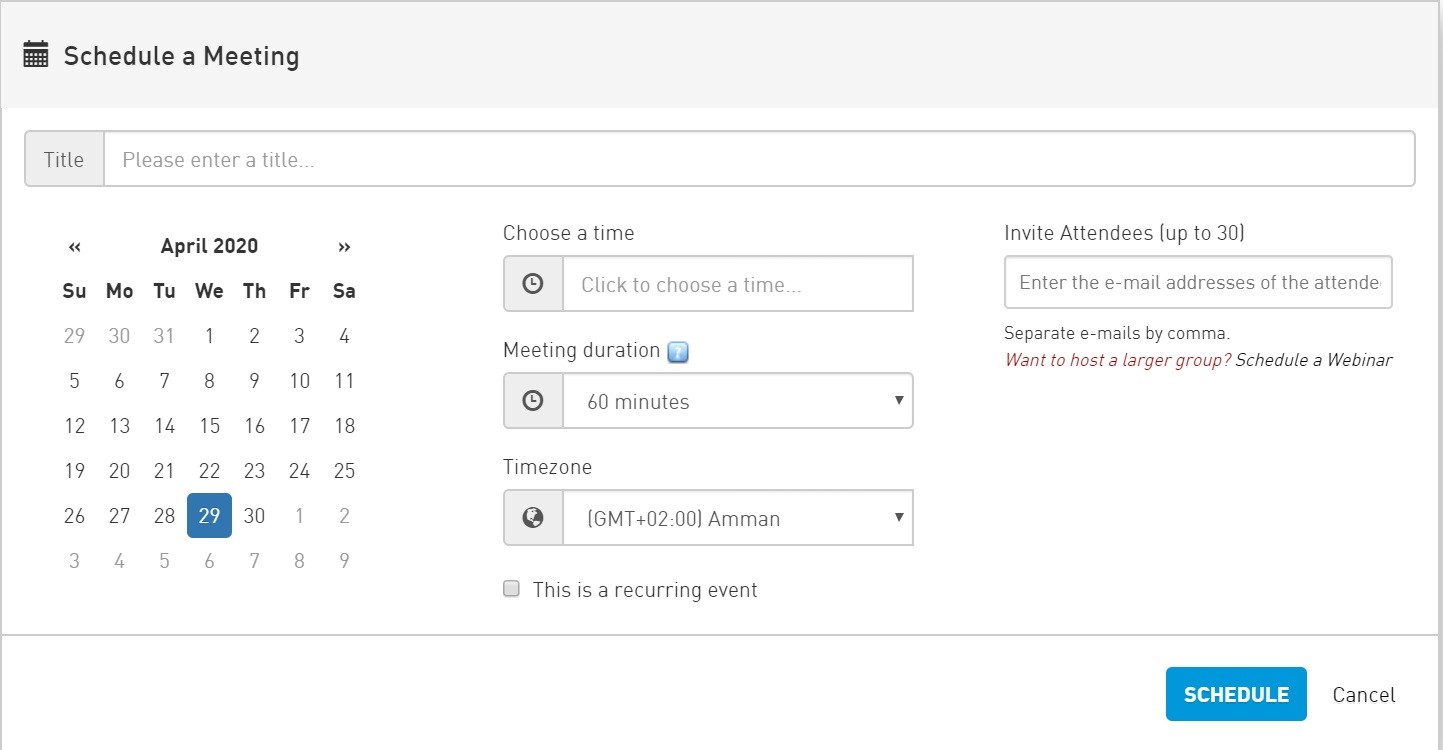
Task: Click the April 2020 month header
Action: [209, 246]
